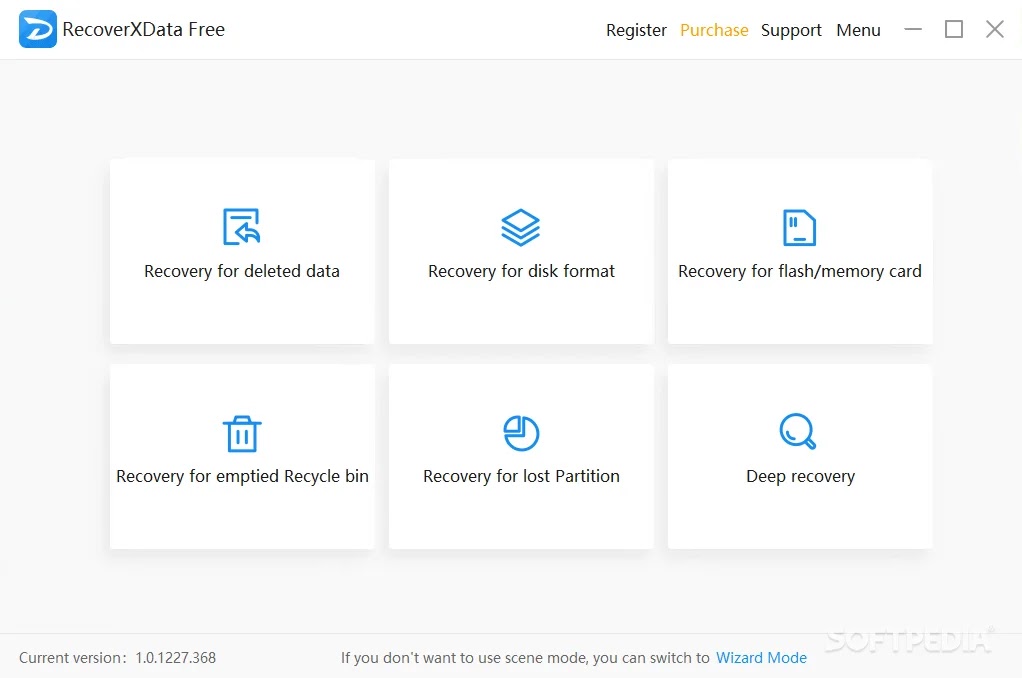Minimize the RecoverXData window
Viewport: 1022px width, 678px height.
913,29
